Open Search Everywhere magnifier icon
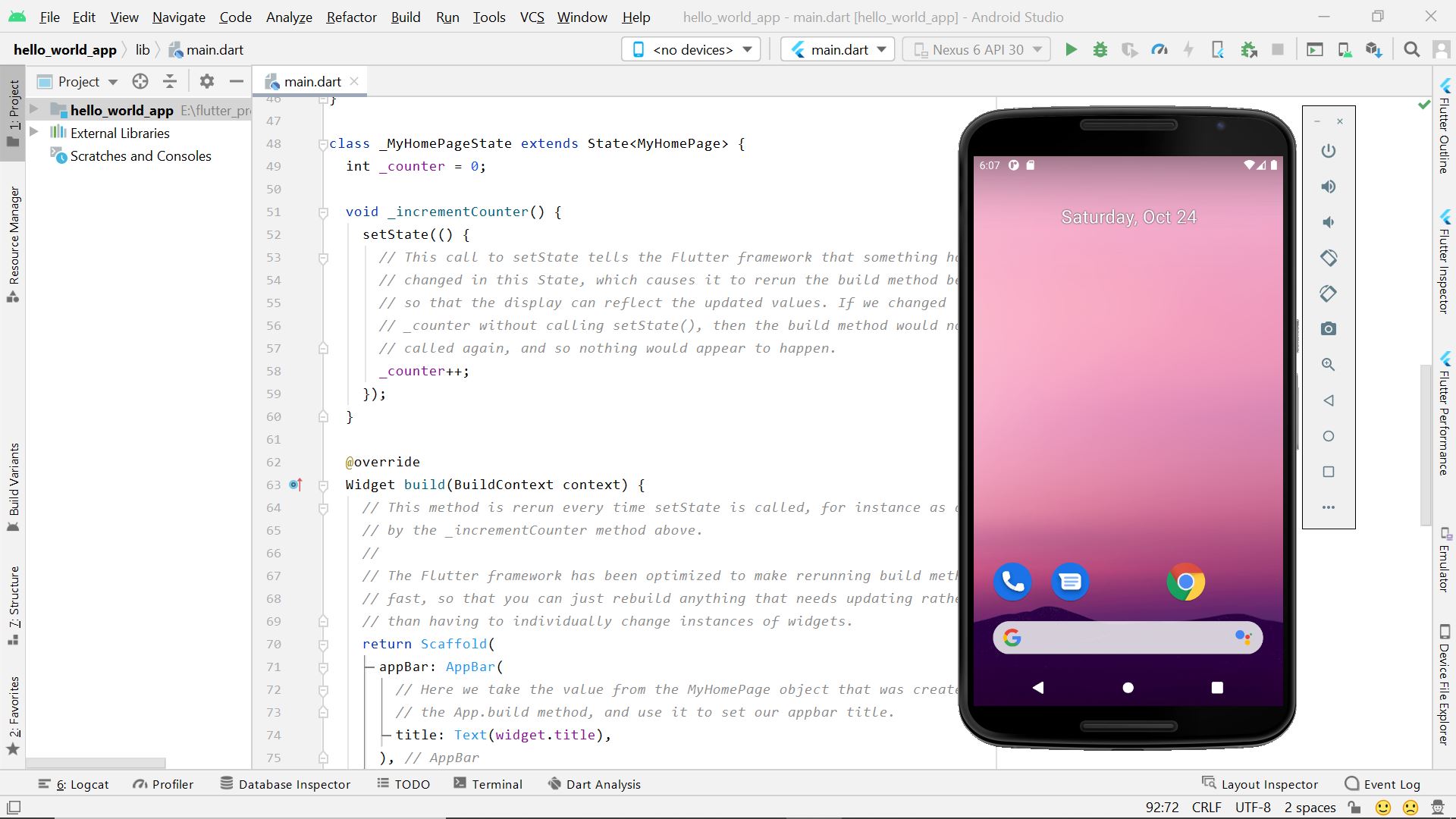 pos(1412,49)
